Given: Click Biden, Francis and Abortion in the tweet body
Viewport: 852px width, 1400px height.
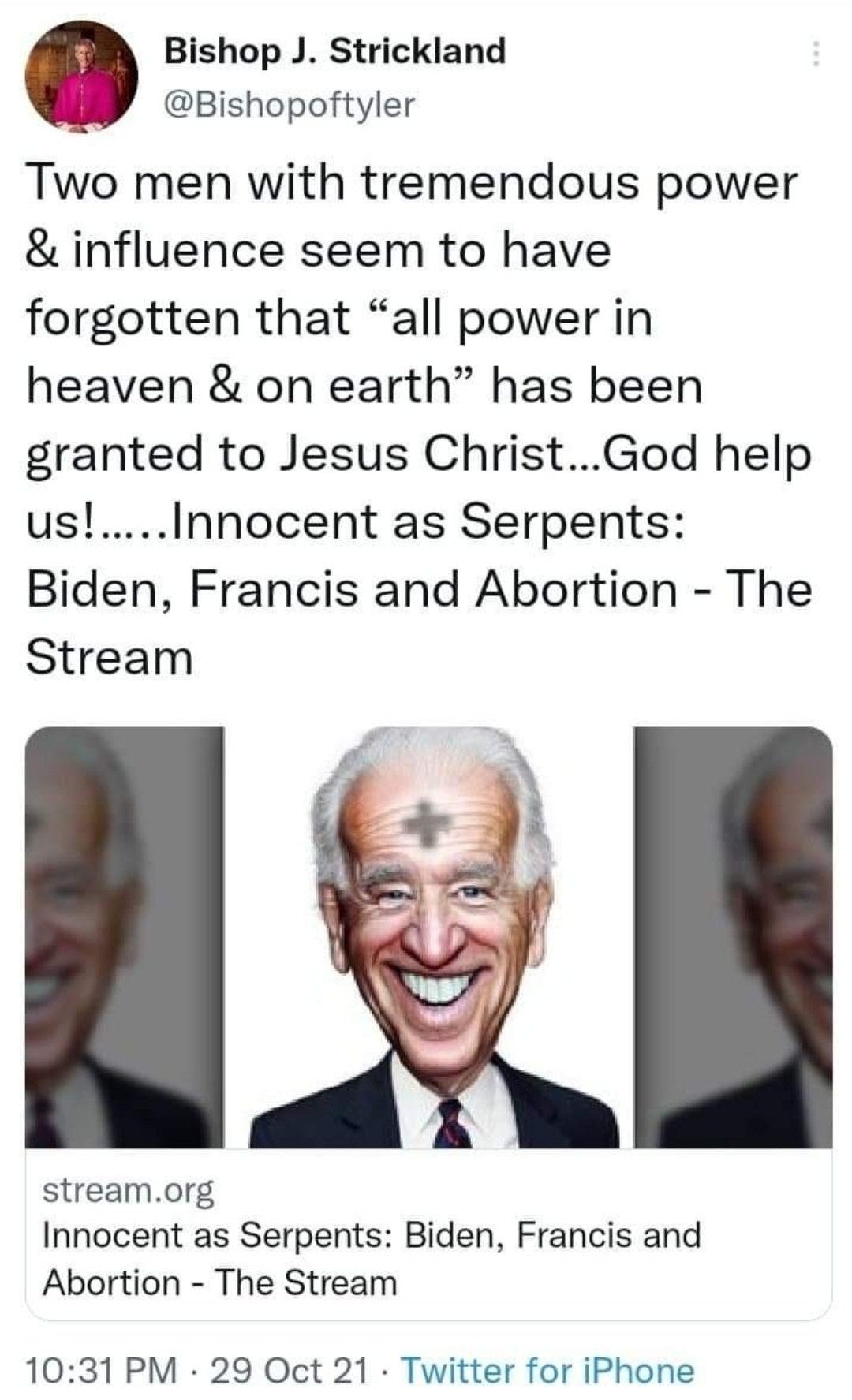Looking at the screenshot, I should 351,590.
